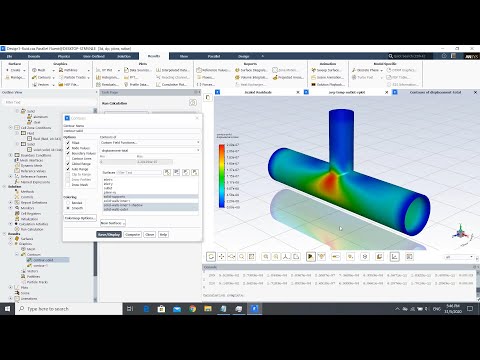Open the Contours dropdown arrow in ribbon

[54, 78]
